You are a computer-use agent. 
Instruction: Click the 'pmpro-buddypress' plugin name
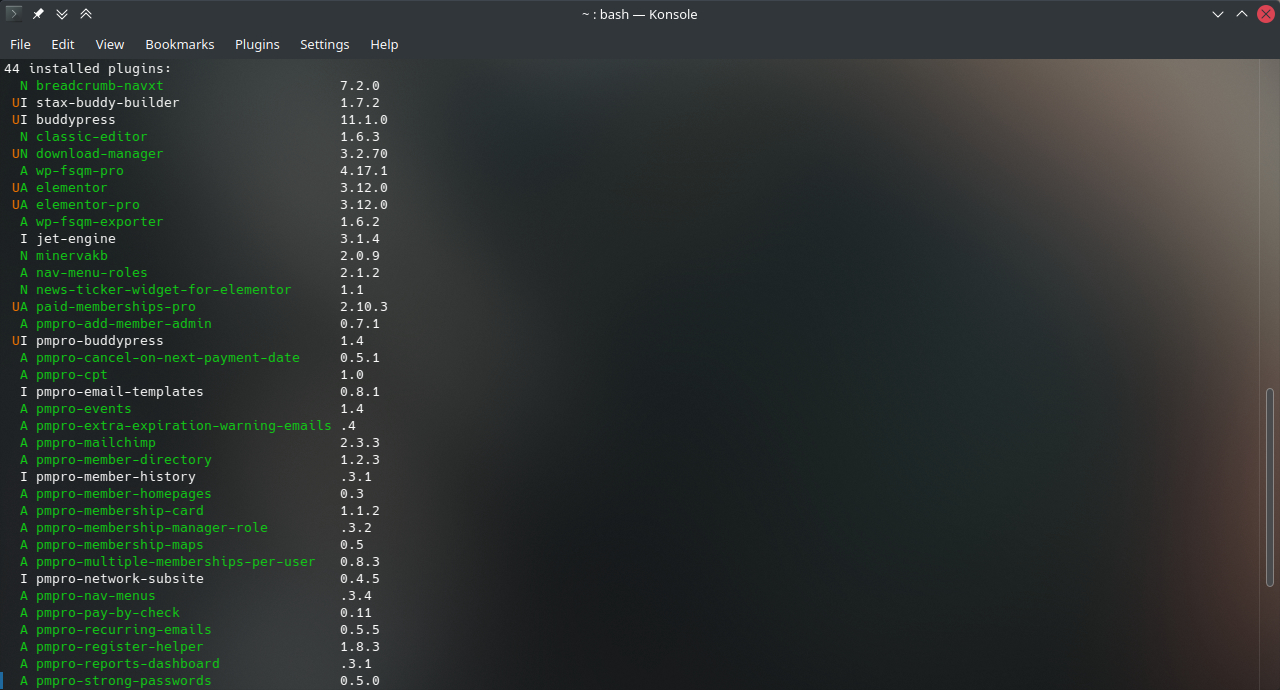[100, 341]
